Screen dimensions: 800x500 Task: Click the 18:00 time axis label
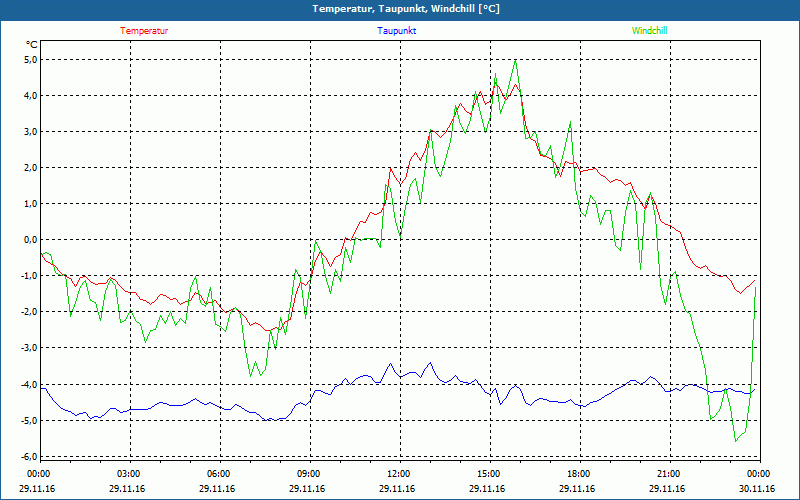point(580,474)
